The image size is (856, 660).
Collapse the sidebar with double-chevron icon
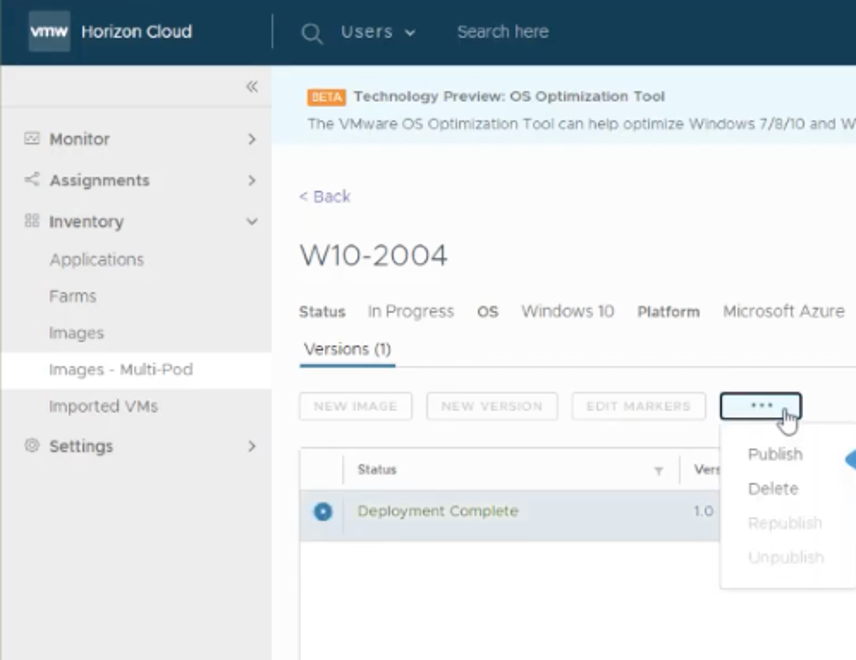pos(252,87)
